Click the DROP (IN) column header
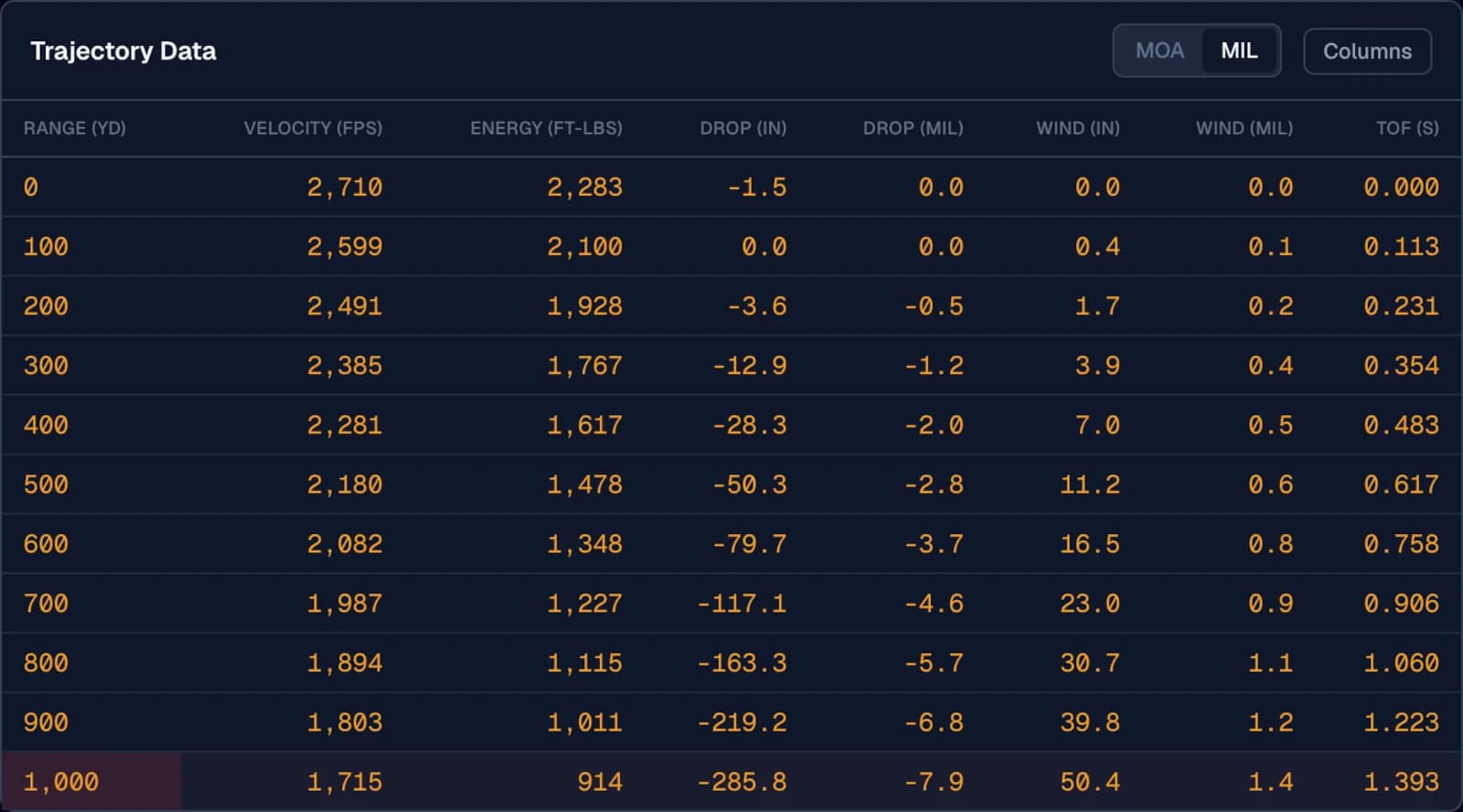The height and width of the screenshot is (812, 1463). pyautogui.click(x=742, y=128)
